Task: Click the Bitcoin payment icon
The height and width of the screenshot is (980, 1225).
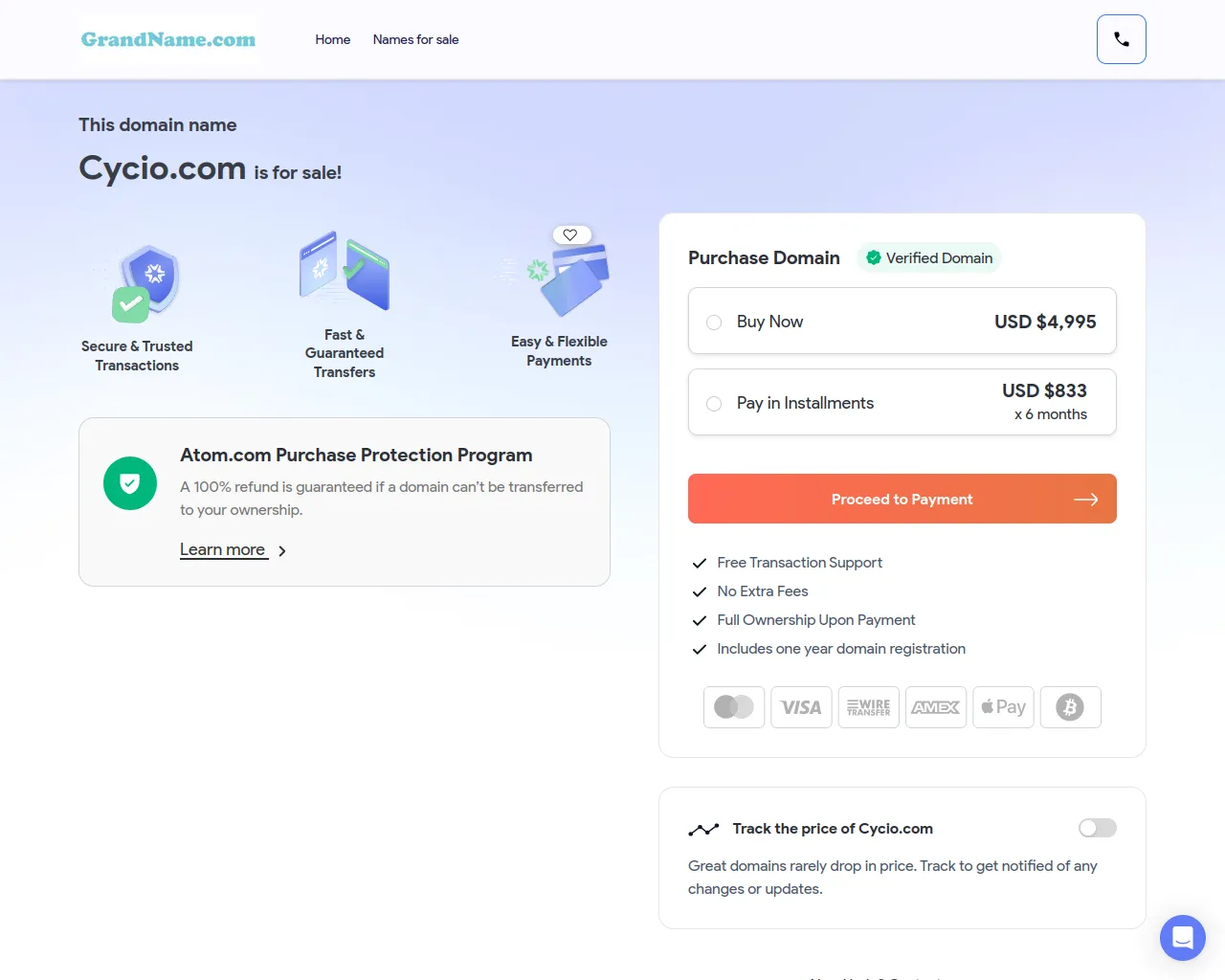Action: click(x=1070, y=707)
